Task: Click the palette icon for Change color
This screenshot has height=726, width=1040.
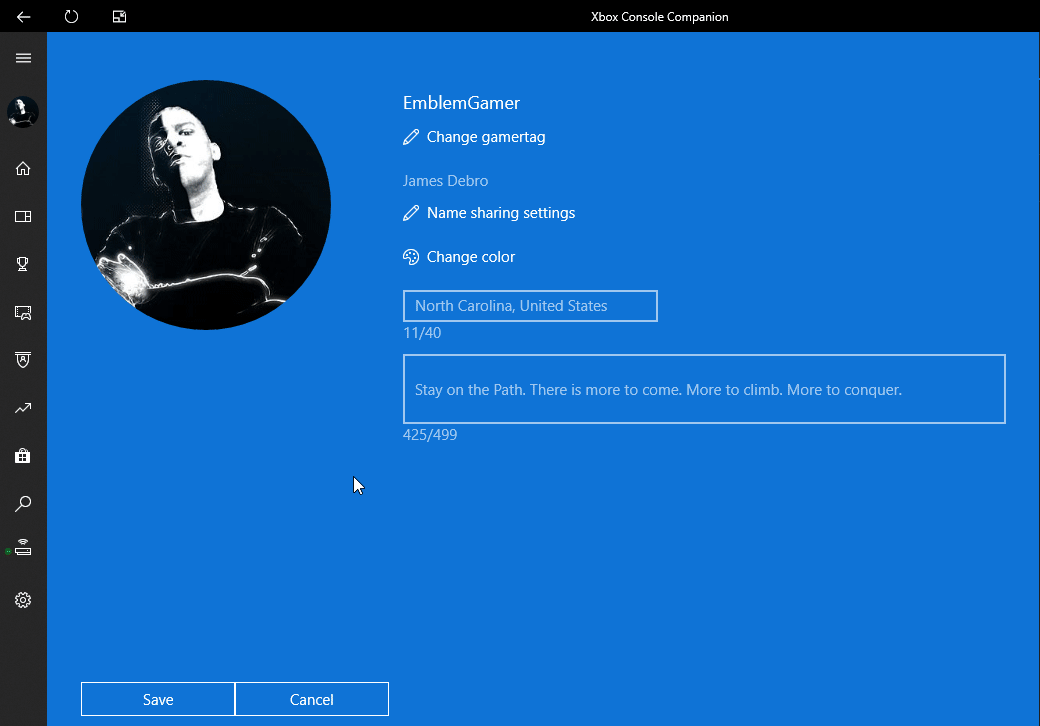Action: [411, 257]
